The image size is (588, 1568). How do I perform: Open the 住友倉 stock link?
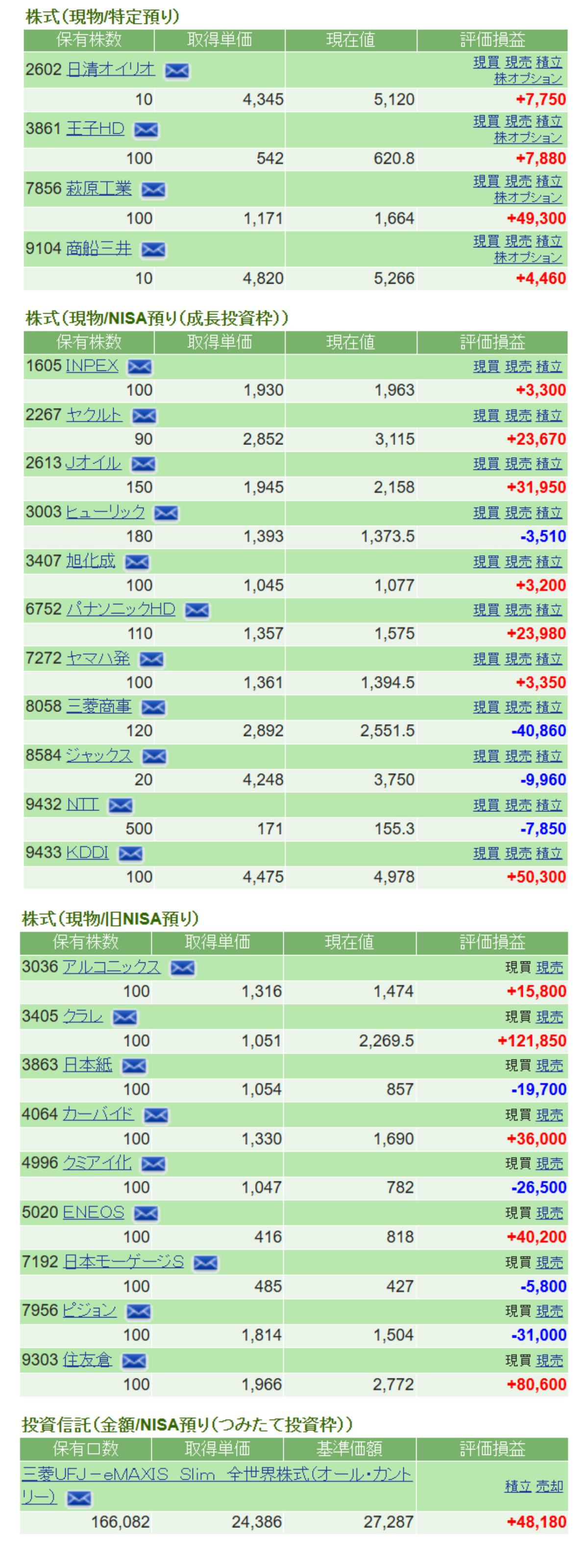click(88, 1360)
